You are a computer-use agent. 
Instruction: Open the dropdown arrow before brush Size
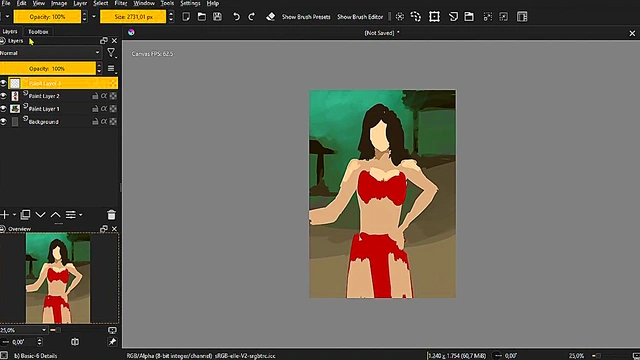tap(94, 17)
